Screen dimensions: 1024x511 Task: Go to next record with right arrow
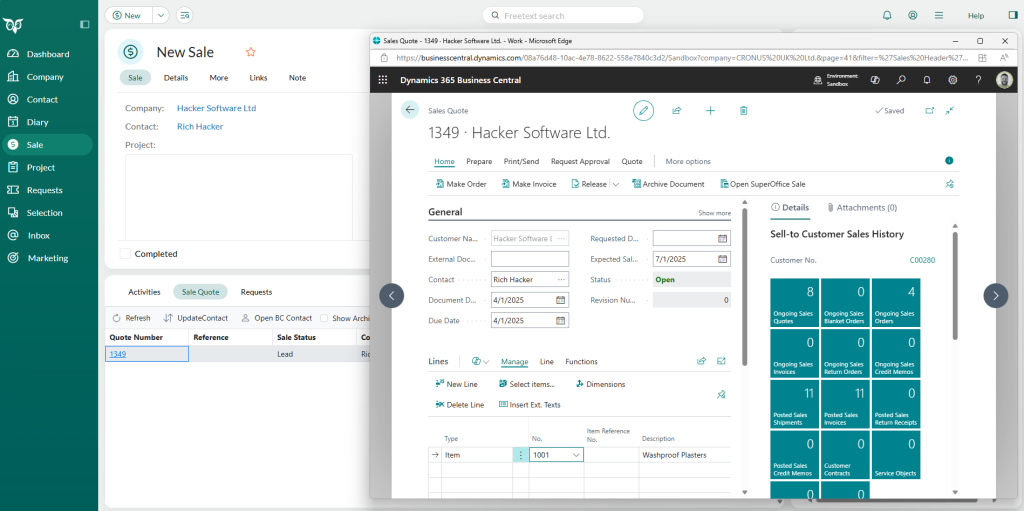[x=995, y=295]
